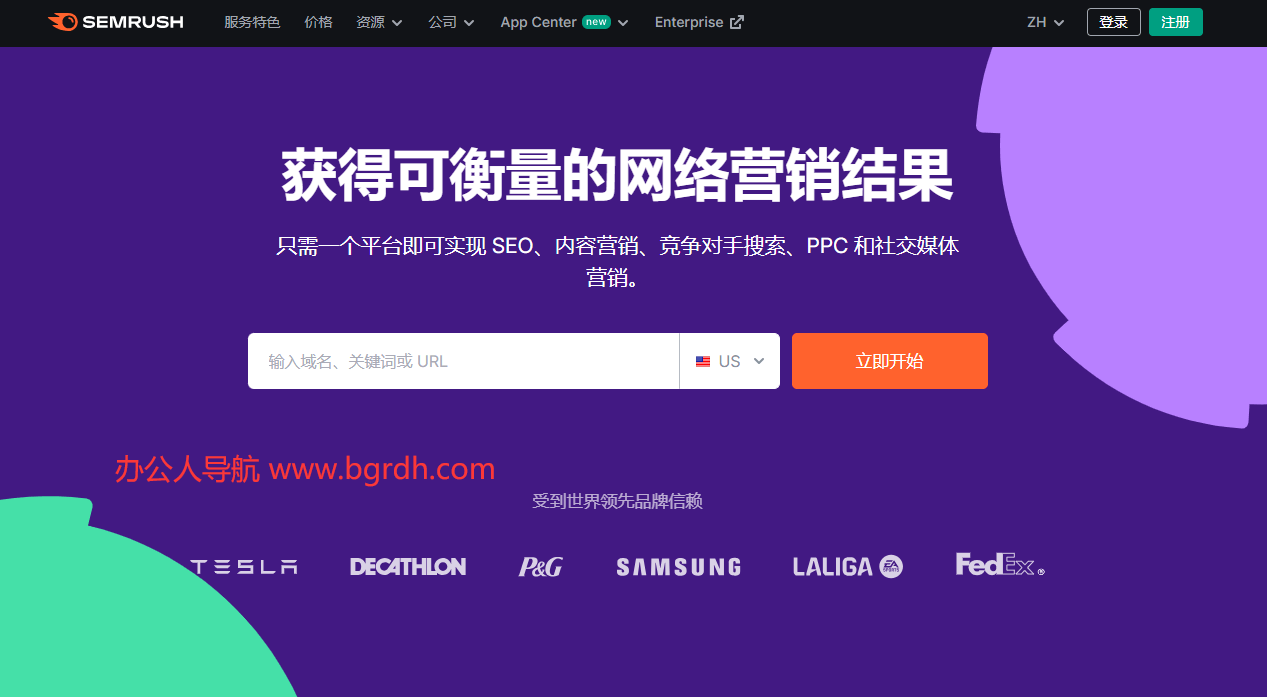Click the Tesla brand logo

pos(243,566)
